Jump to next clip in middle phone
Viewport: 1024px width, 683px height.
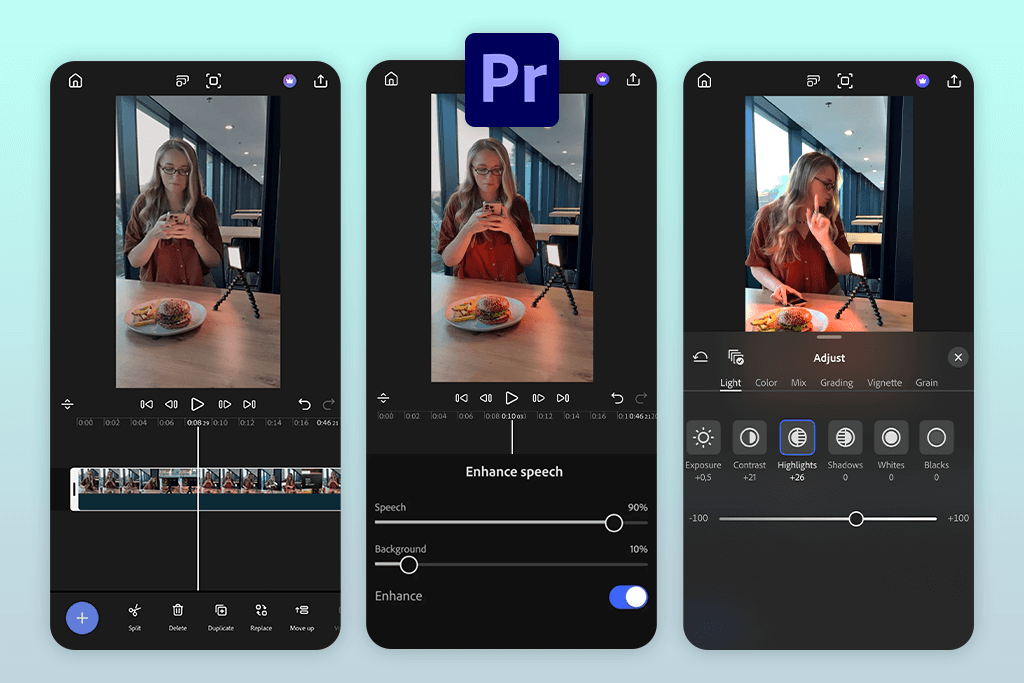click(x=563, y=398)
